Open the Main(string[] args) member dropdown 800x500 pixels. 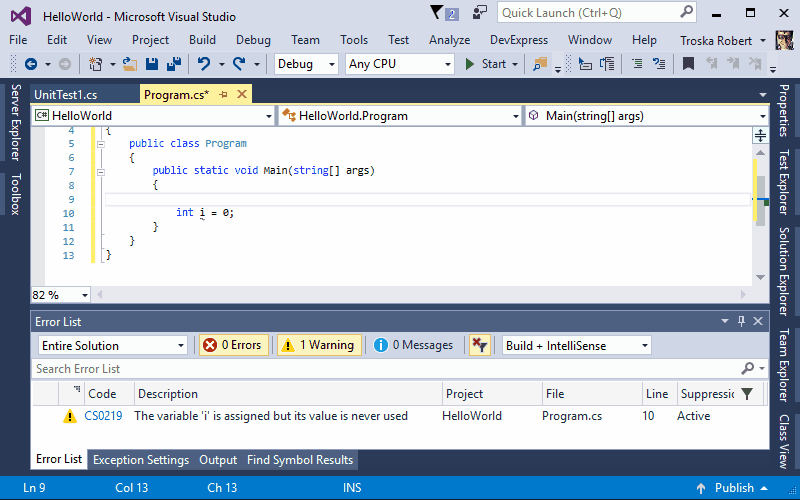pos(647,116)
